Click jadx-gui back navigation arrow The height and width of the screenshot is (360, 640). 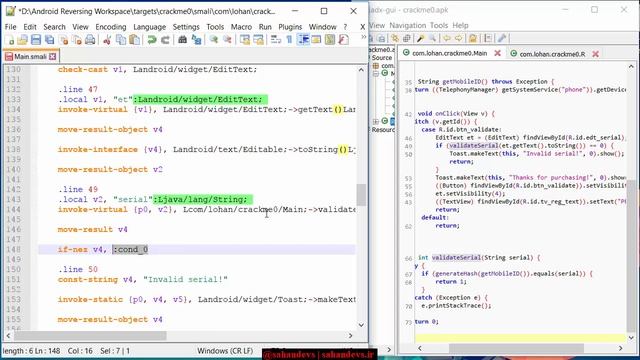click(447, 38)
